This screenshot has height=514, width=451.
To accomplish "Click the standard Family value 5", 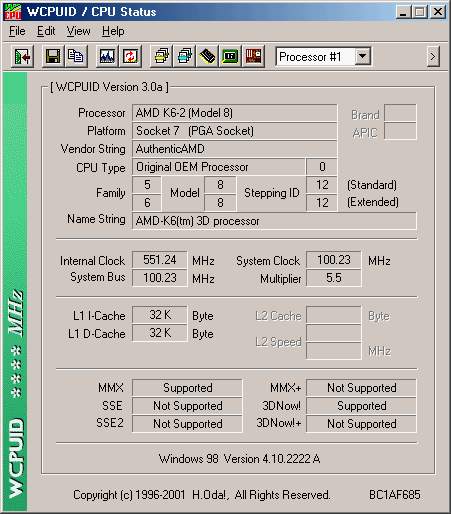I will click(147, 185).
